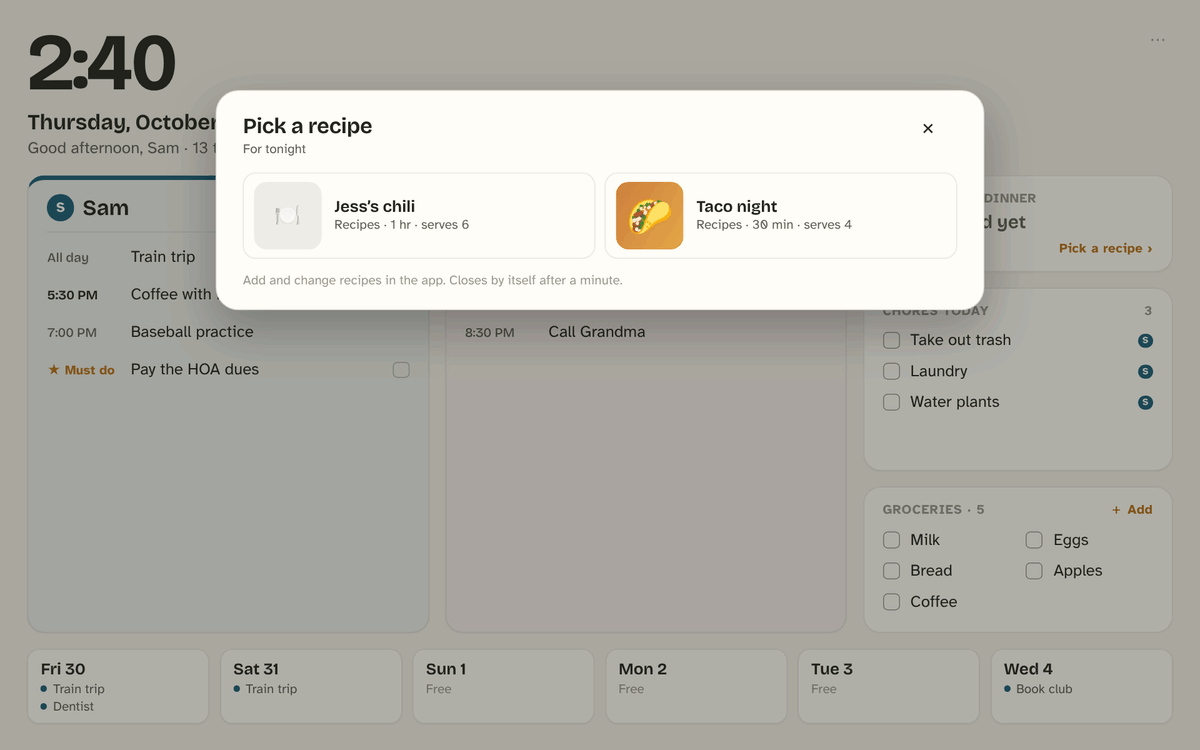Click the S badge next to Laundry

1146,371
